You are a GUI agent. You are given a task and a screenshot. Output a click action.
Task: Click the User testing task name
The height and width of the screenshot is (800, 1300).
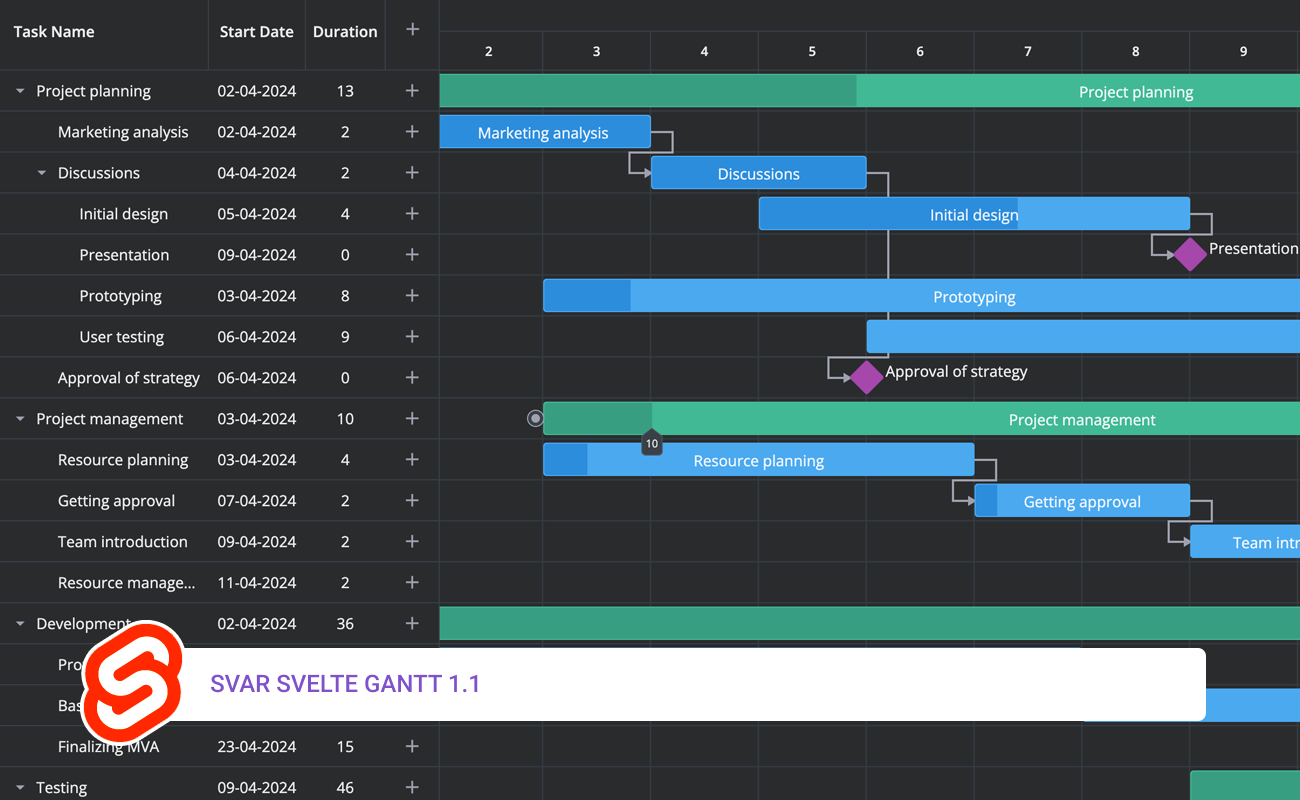(122, 337)
